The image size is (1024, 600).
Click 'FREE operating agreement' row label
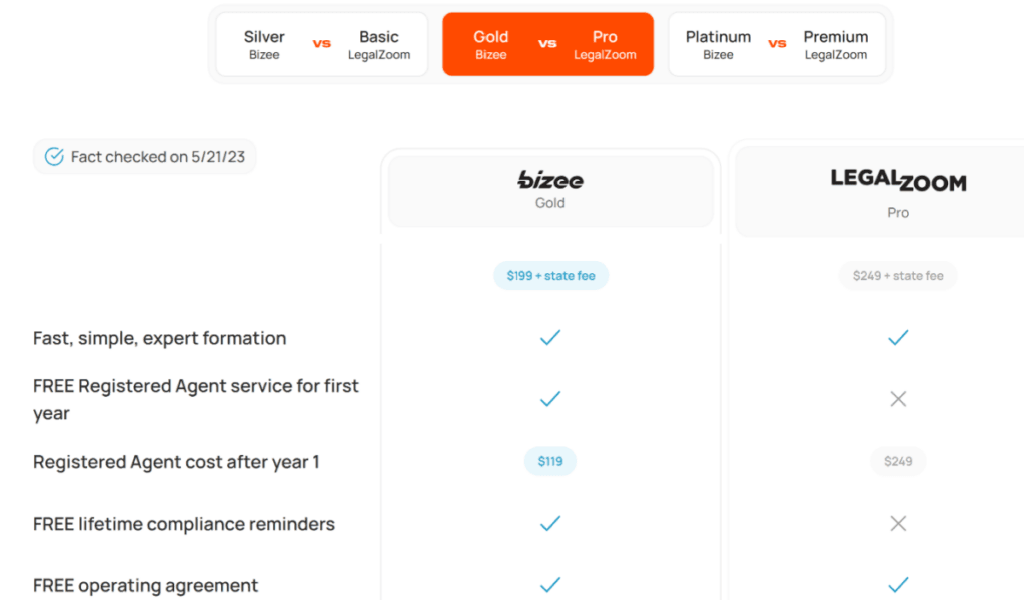(x=145, y=586)
